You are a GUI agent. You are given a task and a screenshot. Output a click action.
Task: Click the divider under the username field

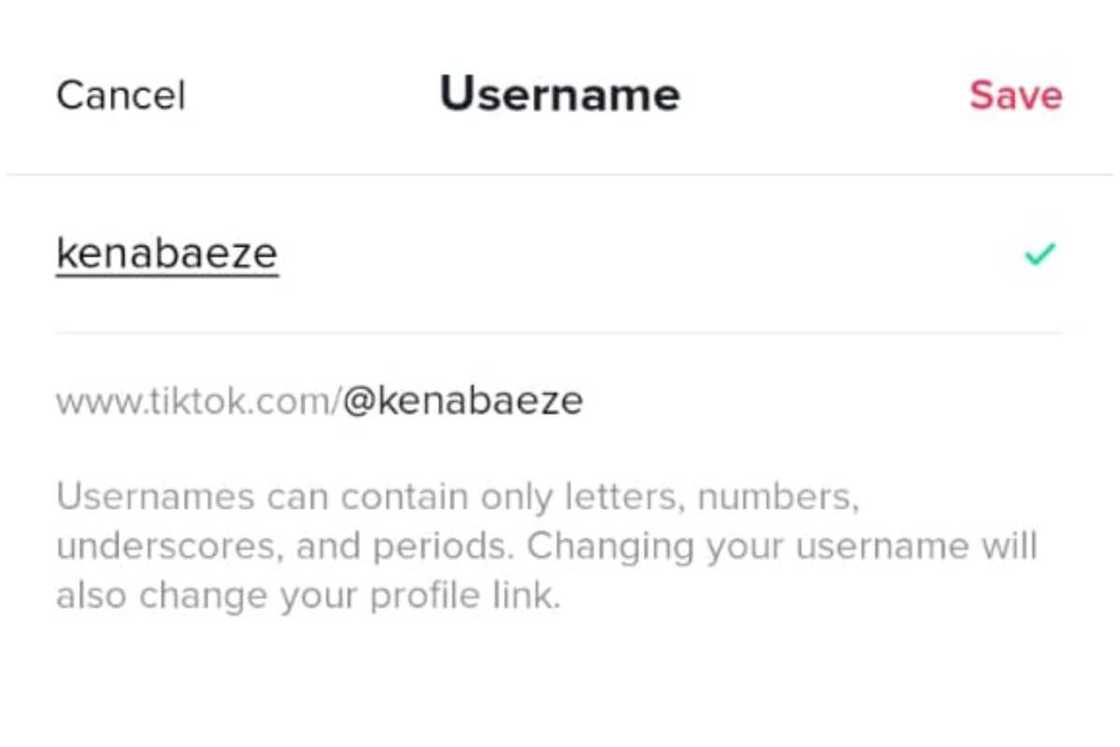click(560, 332)
